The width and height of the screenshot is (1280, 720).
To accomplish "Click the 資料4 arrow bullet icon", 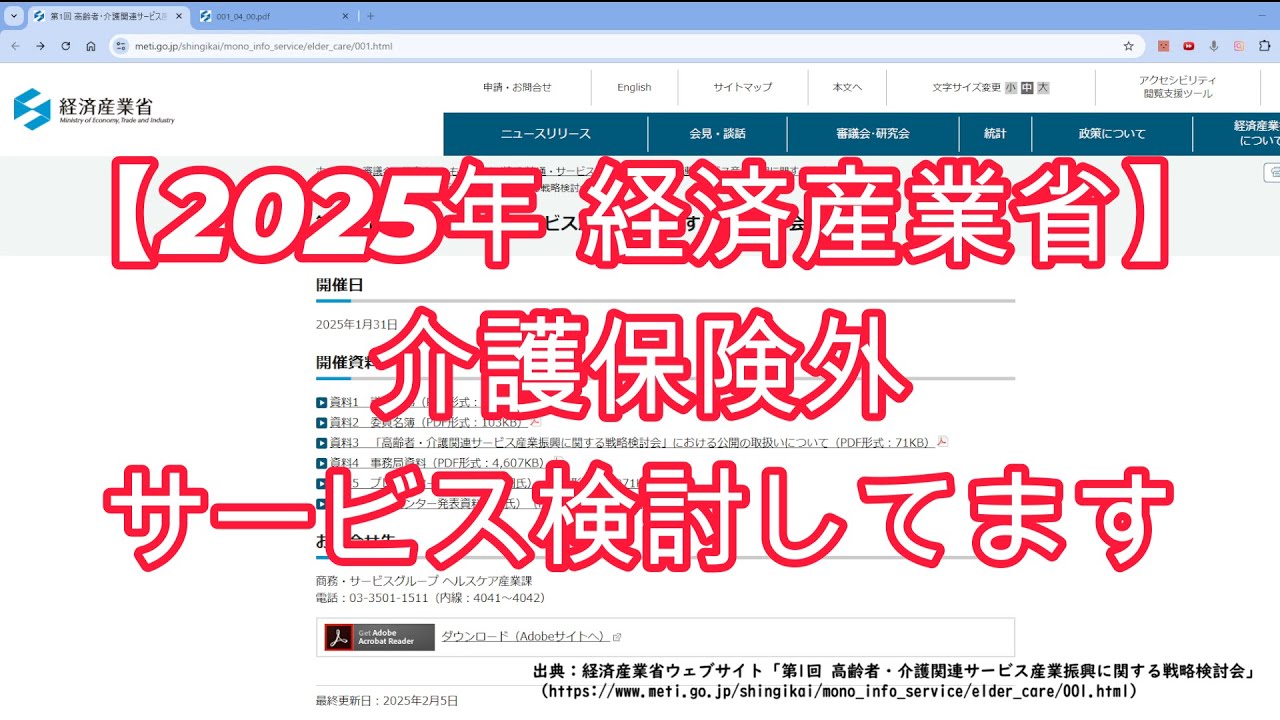I will point(321,463).
